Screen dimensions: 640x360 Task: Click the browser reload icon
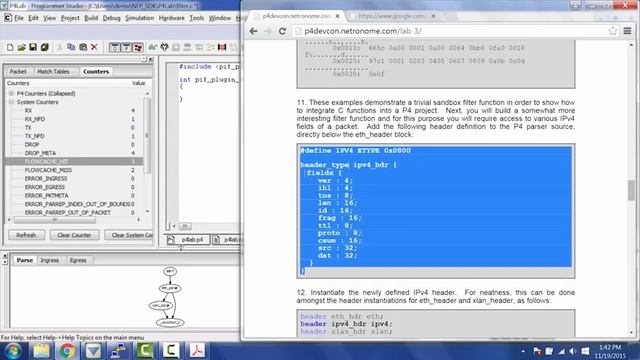[x=282, y=31]
